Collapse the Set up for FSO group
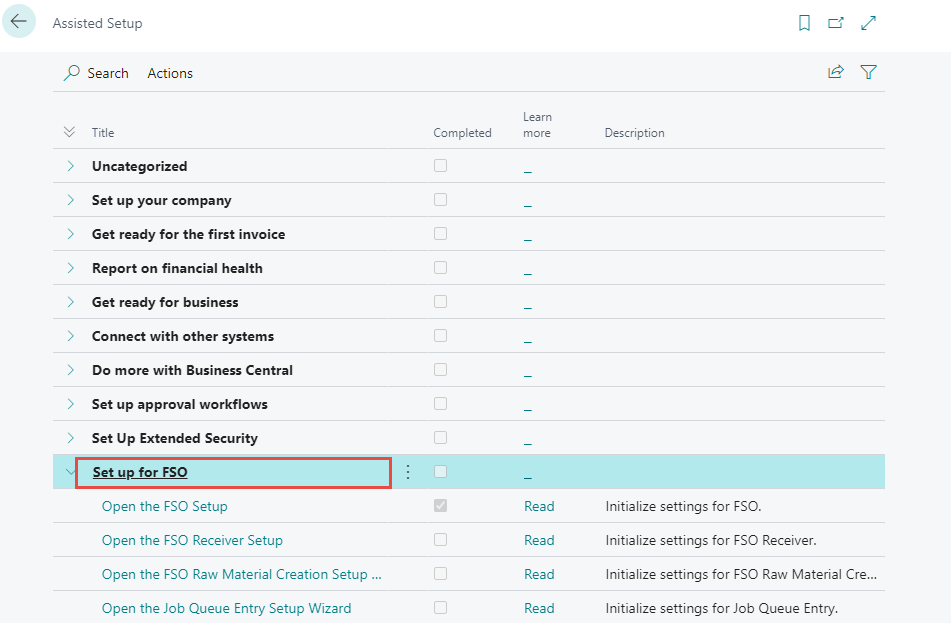The width and height of the screenshot is (951, 623). tap(70, 472)
